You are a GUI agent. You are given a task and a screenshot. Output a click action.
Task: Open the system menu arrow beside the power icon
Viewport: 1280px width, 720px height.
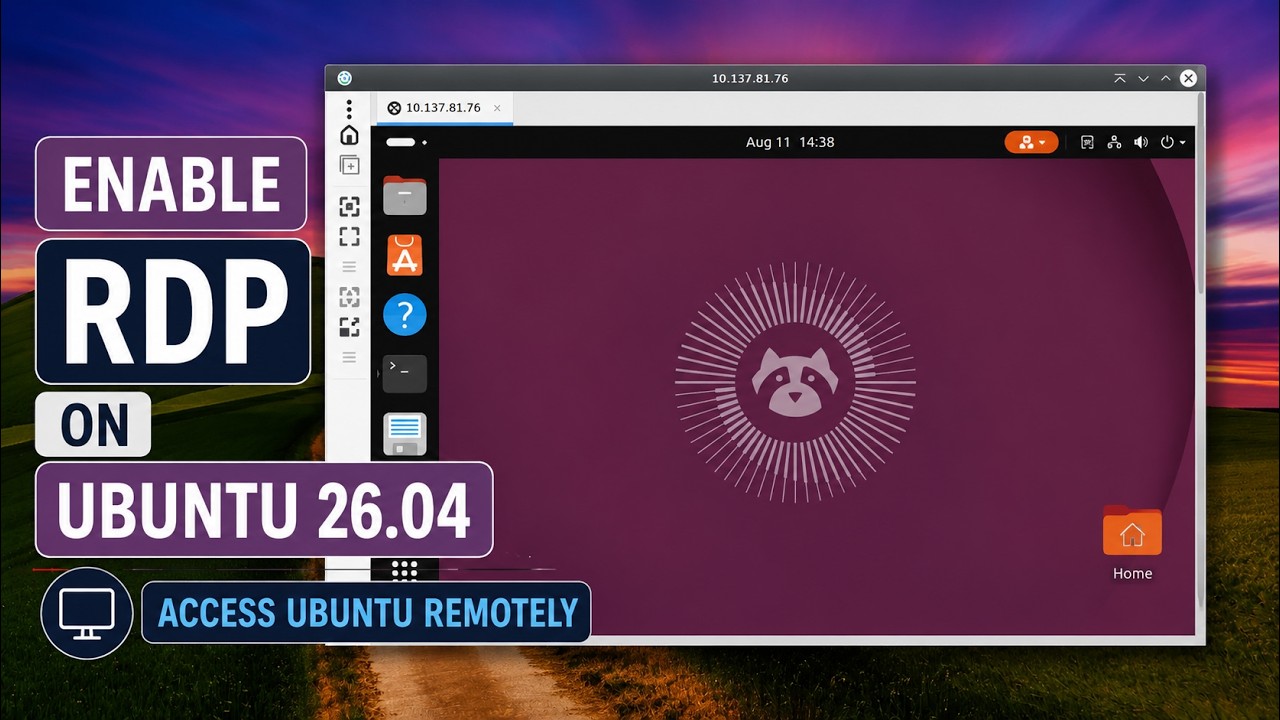pos(1182,142)
